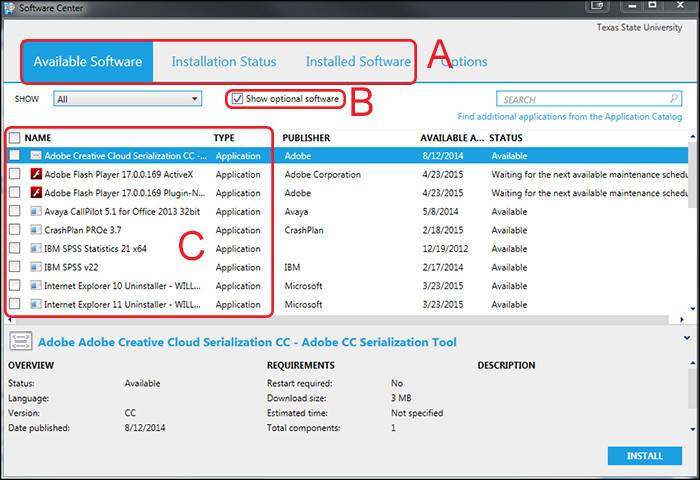Select the Adobe Flash Player 17.0.0.169 ActiveX row
This screenshot has width=700, height=480.
(346, 174)
